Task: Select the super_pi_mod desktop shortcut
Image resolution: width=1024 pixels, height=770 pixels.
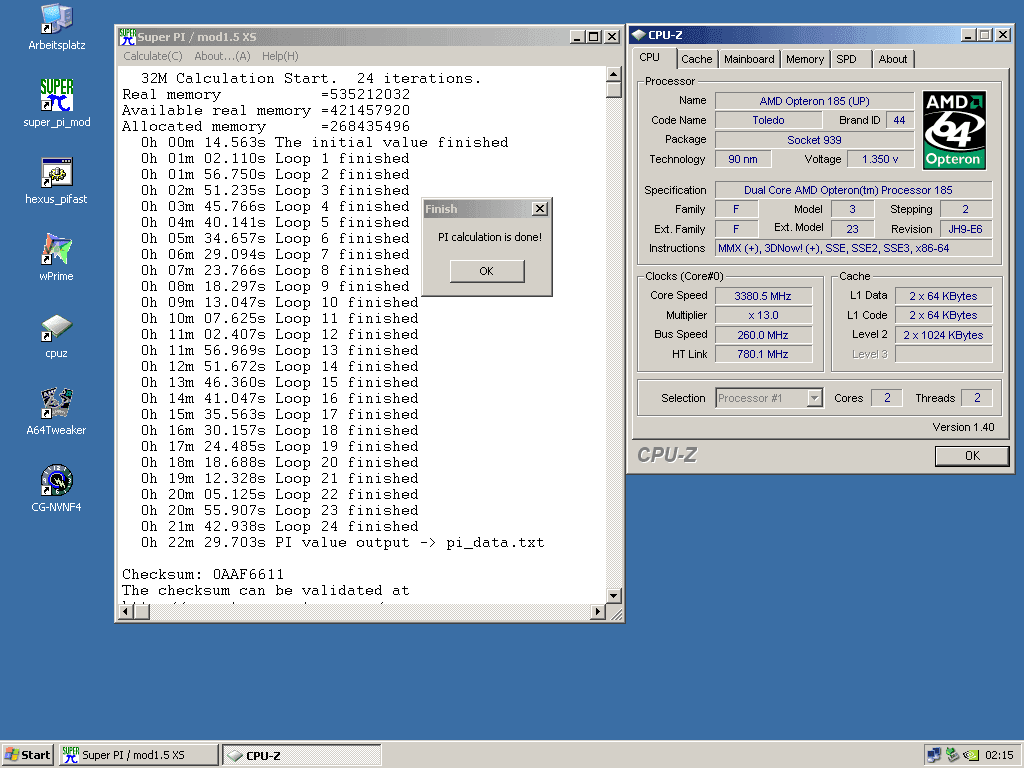Action: 57,103
